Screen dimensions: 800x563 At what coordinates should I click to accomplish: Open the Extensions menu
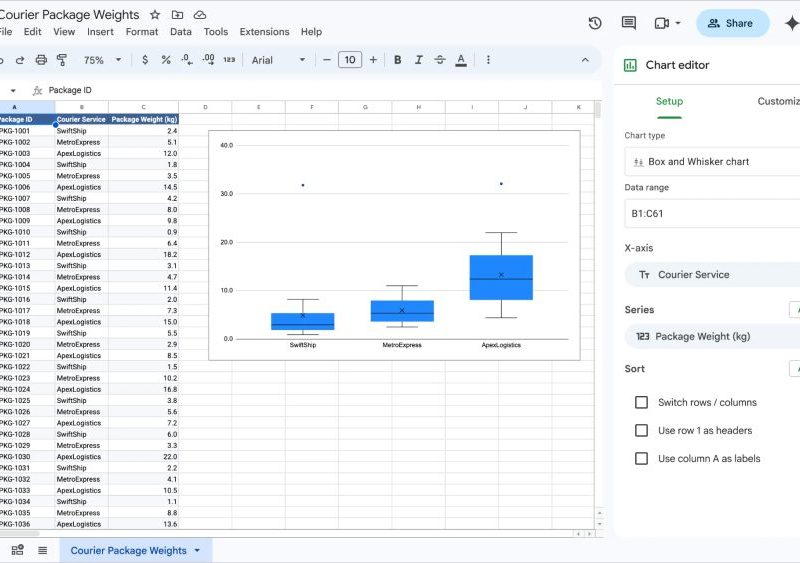264,32
